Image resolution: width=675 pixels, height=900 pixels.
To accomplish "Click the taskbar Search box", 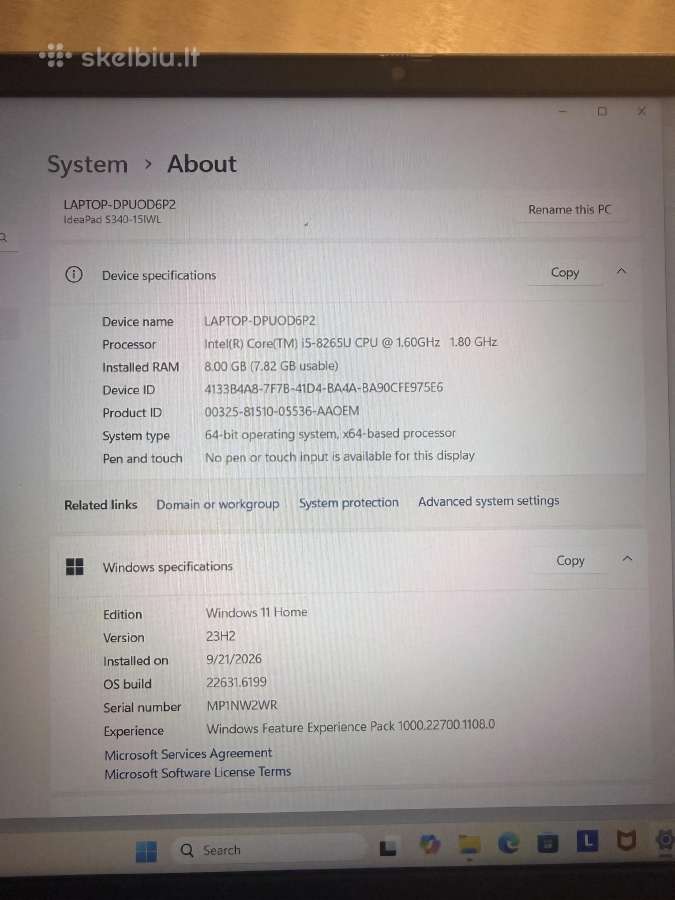I will point(270,849).
